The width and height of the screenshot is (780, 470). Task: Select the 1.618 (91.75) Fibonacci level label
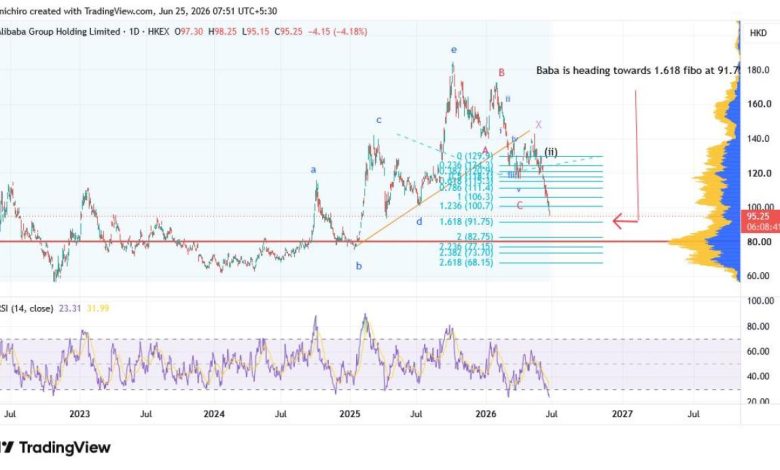click(466, 222)
